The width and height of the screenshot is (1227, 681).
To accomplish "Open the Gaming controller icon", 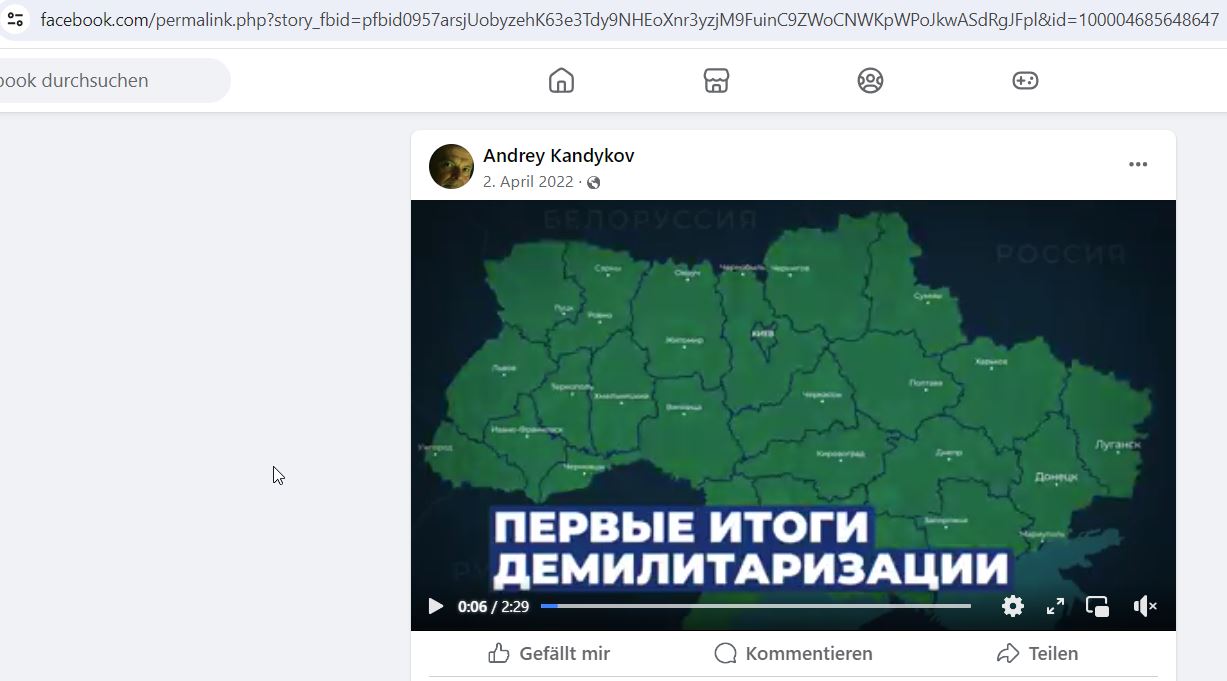I will (1025, 81).
